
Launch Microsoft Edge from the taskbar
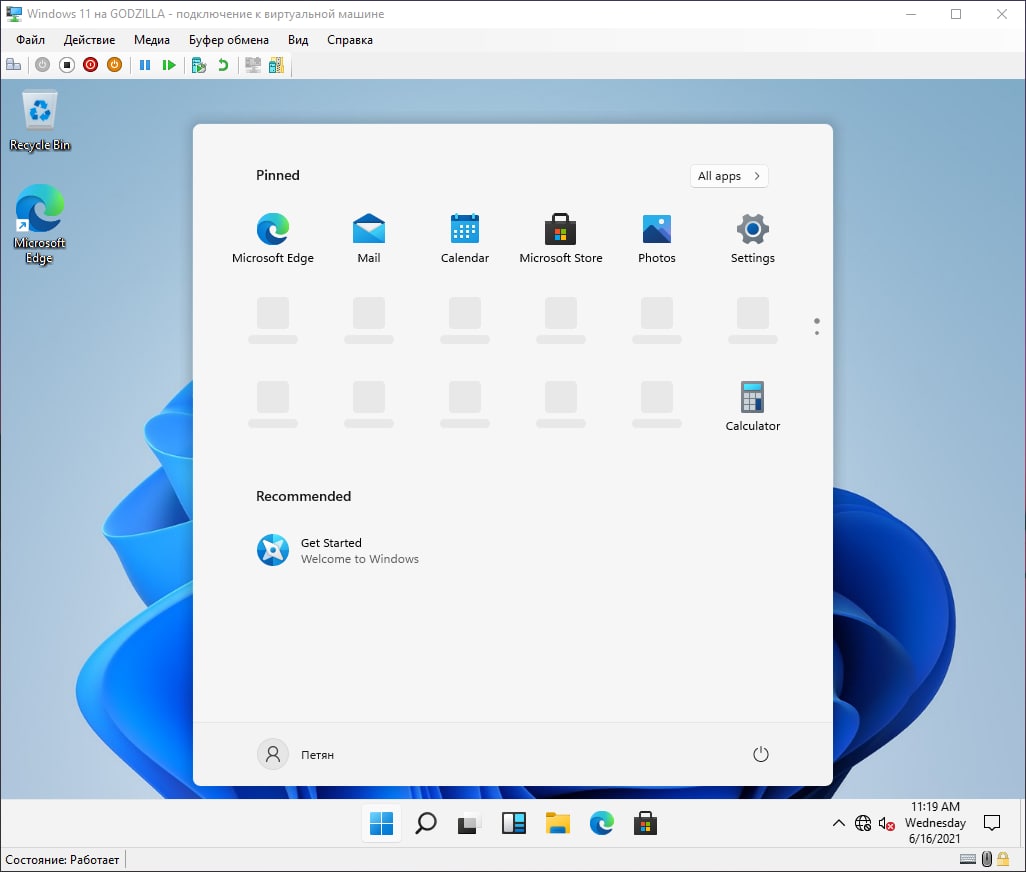click(601, 823)
